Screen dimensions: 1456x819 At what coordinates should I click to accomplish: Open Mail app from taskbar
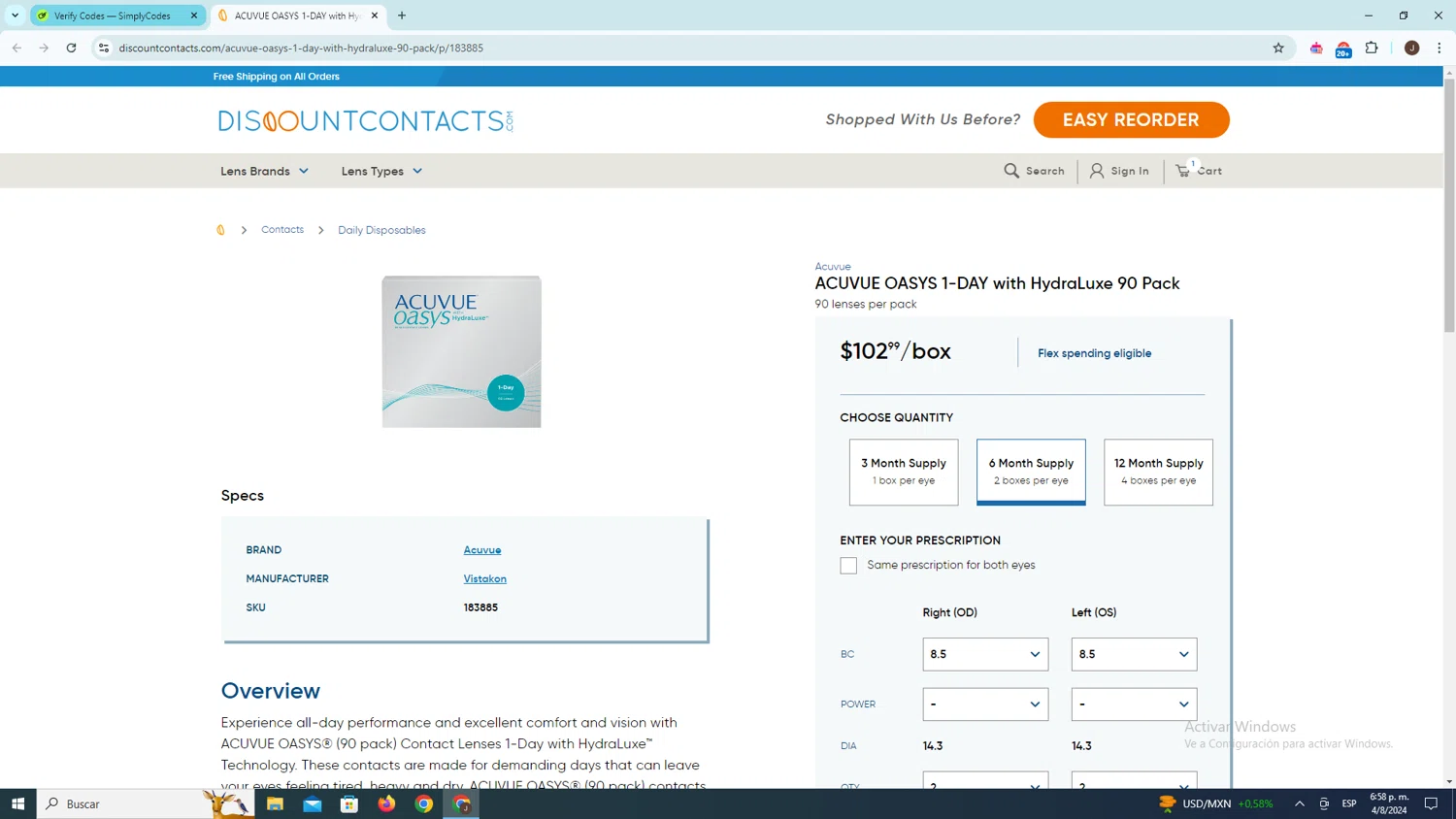[313, 803]
